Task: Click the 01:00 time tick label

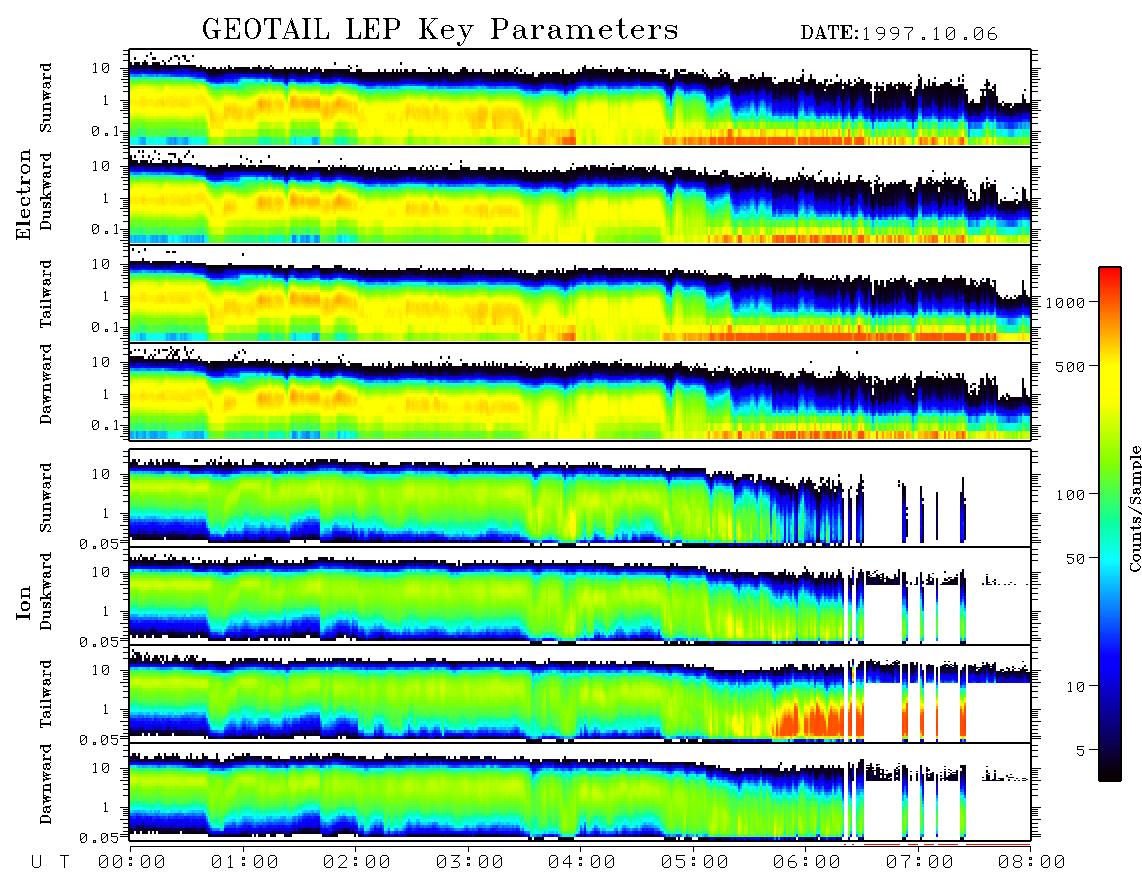Action: pos(245,862)
